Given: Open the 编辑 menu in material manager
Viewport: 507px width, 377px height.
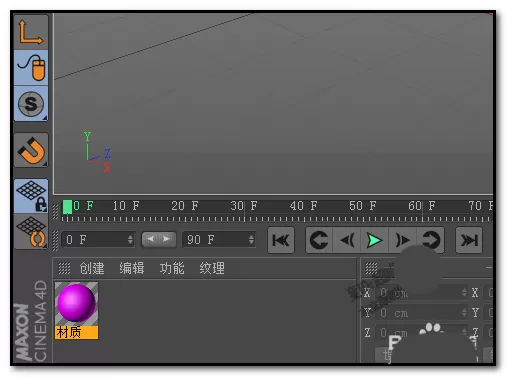Looking at the screenshot, I should tap(132, 268).
